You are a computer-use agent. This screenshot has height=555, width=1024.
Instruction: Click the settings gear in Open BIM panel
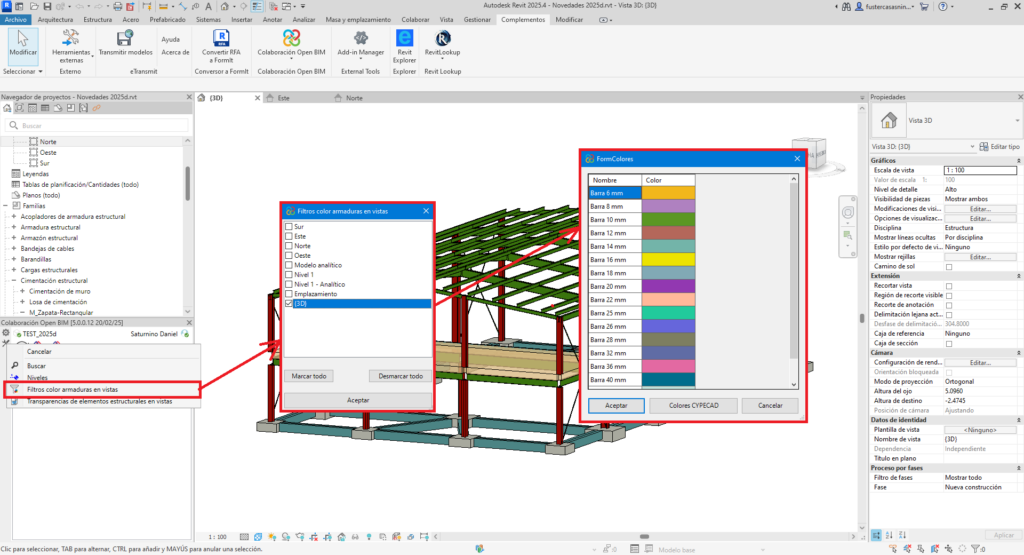pos(6,333)
